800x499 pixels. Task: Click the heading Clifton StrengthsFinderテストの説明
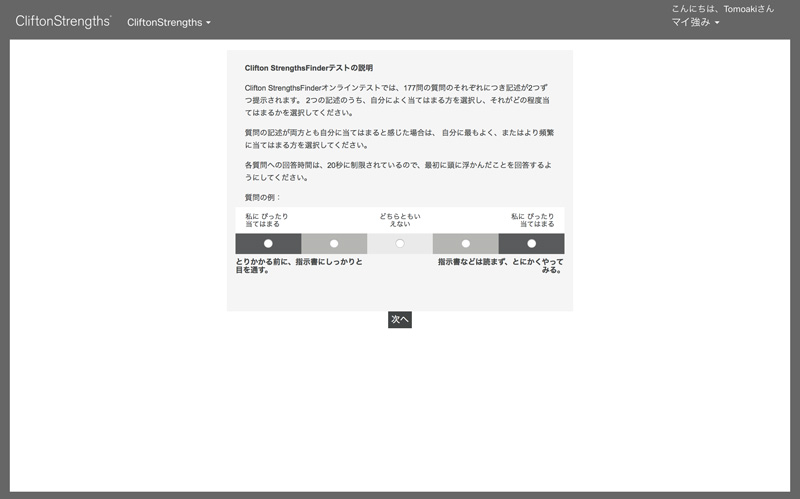click(x=309, y=68)
